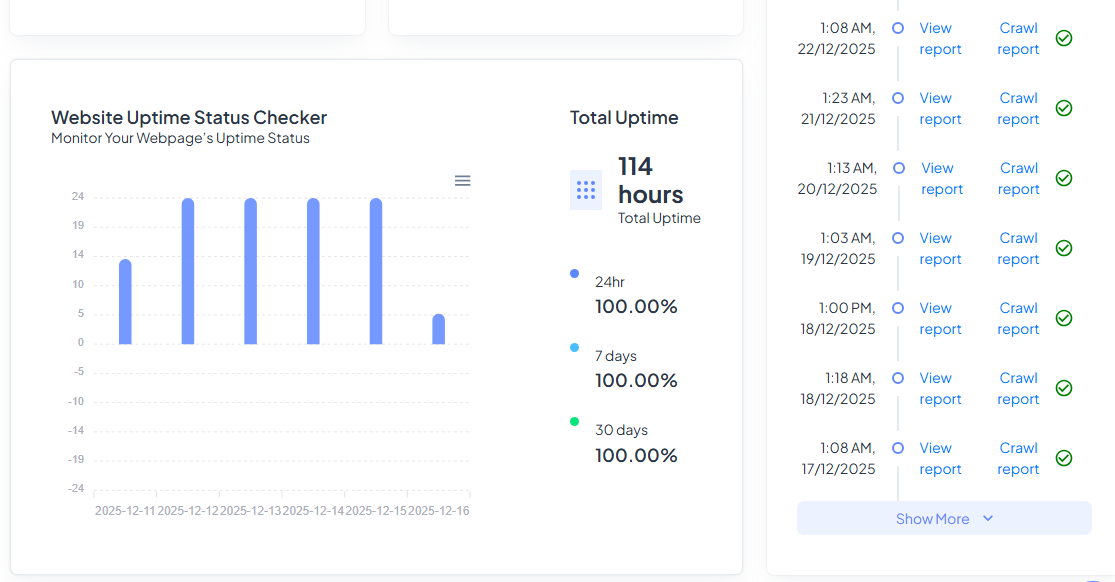Click timeline circle marker for 21/12/2025
The height and width of the screenshot is (582, 1115).
pyautogui.click(x=898, y=98)
